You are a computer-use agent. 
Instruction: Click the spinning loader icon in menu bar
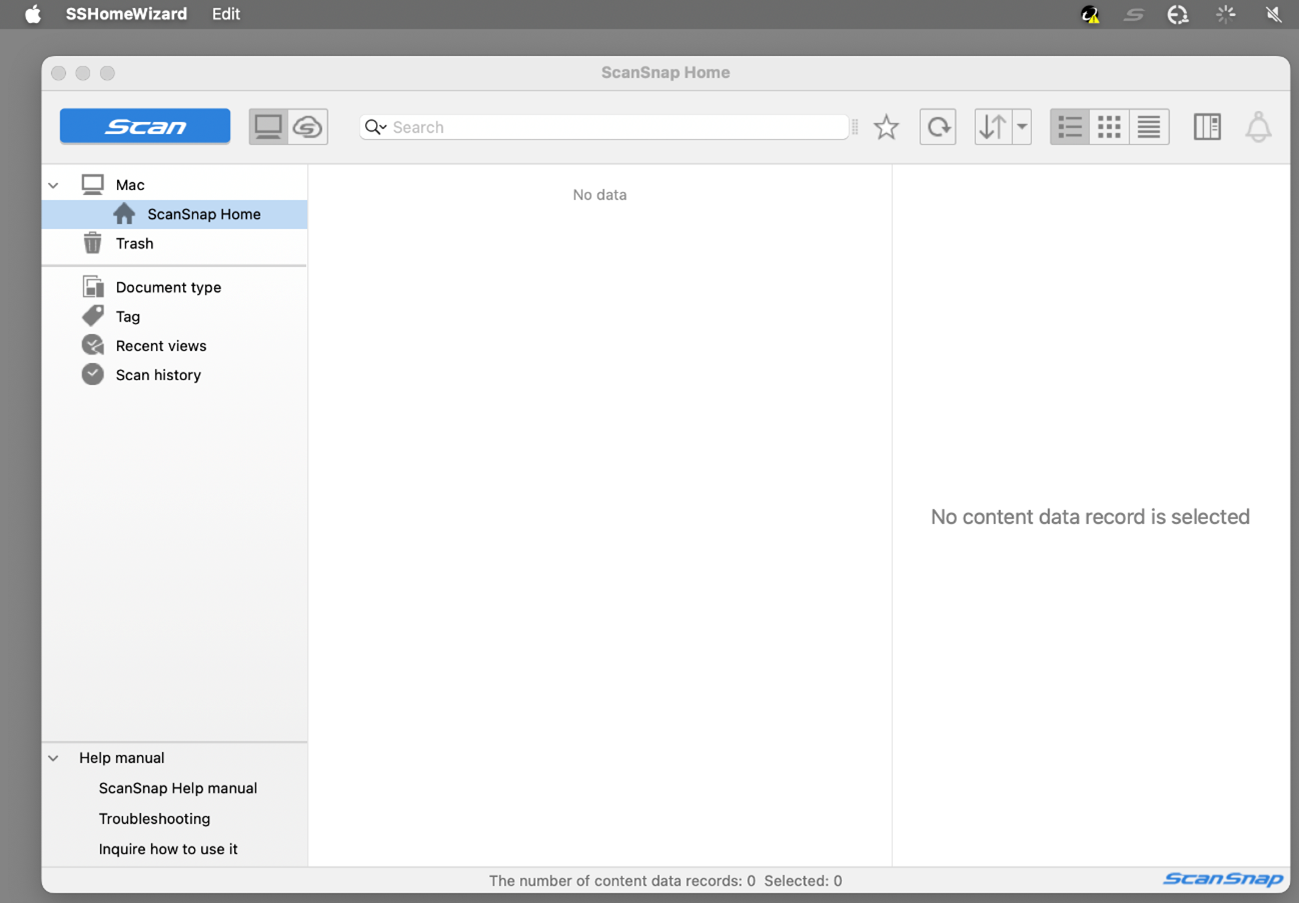(1225, 14)
